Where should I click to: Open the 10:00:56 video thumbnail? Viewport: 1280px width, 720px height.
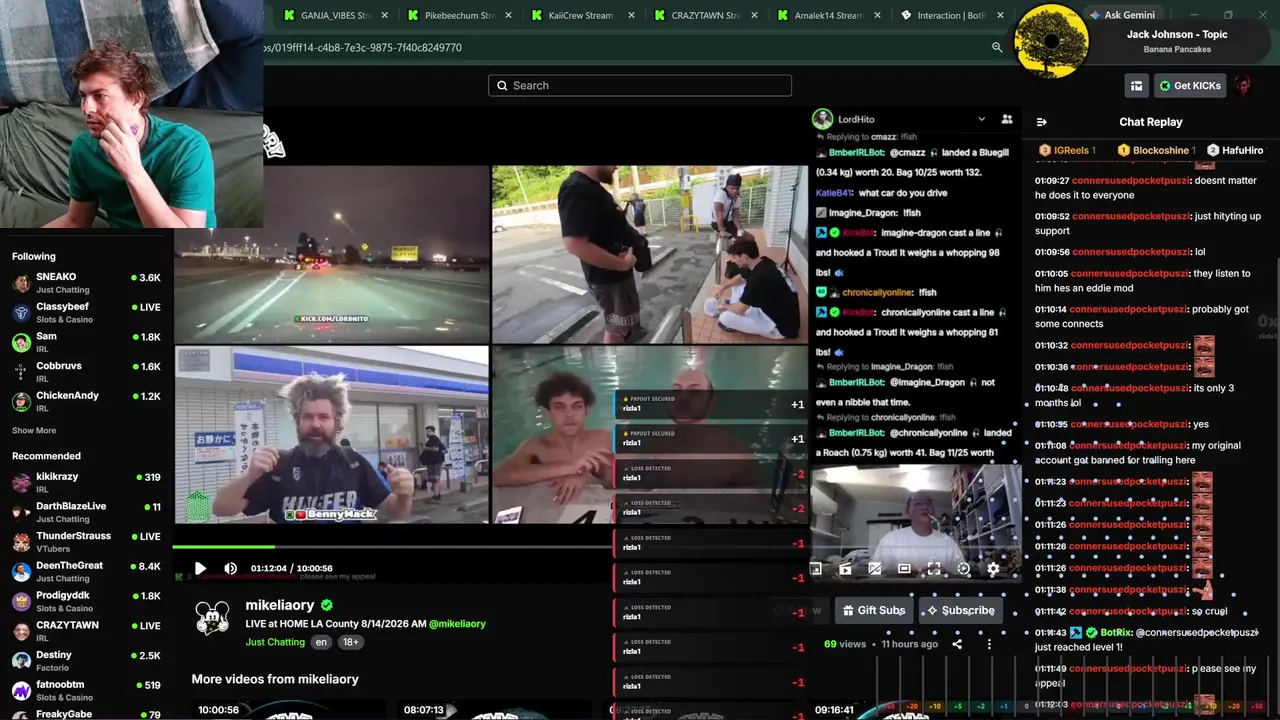[x=288, y=710]
